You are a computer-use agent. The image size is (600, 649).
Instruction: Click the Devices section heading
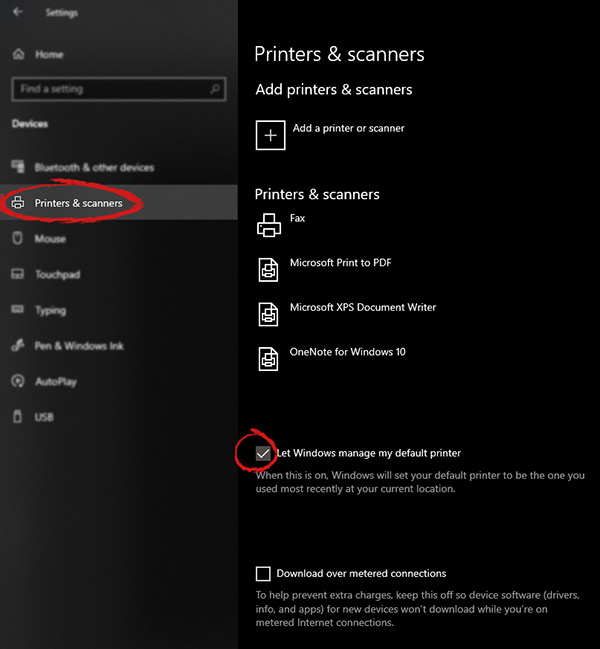click(x=30, y=124)
